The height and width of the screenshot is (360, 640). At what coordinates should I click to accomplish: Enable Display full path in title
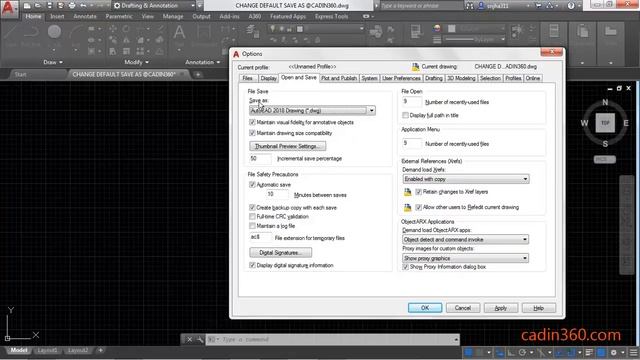coord(405,116)
